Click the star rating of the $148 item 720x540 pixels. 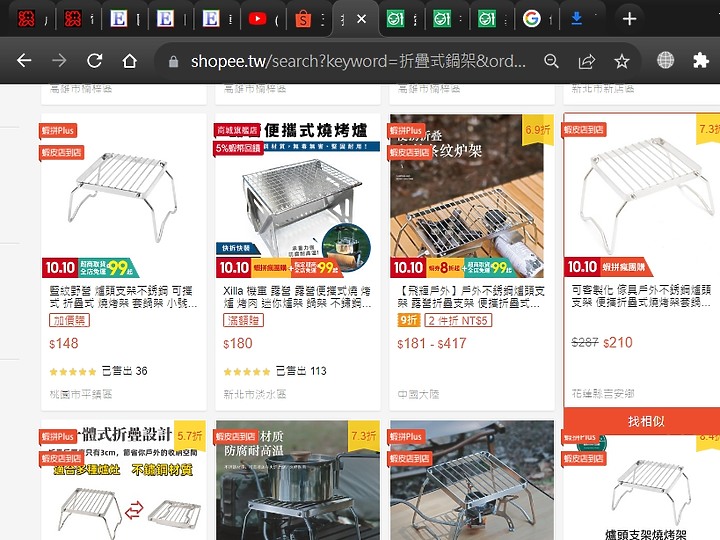pos(73,371)
